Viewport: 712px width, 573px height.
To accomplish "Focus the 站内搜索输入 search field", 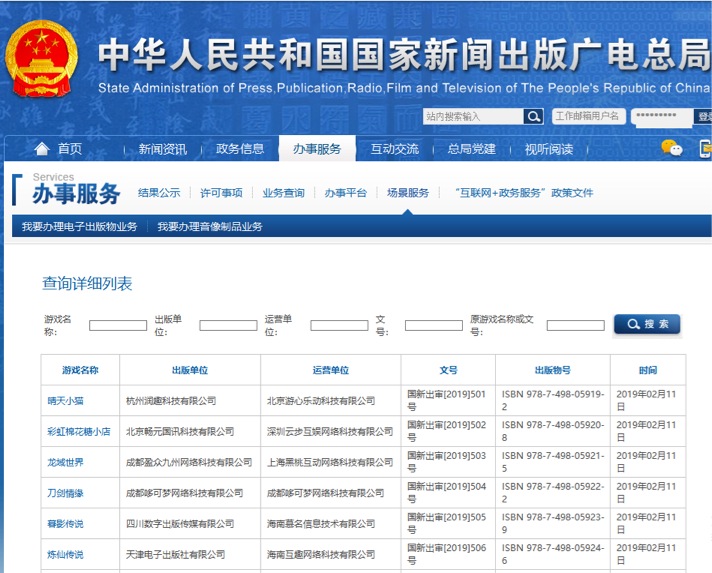I will pyautogui.click(x=473, y=117).
